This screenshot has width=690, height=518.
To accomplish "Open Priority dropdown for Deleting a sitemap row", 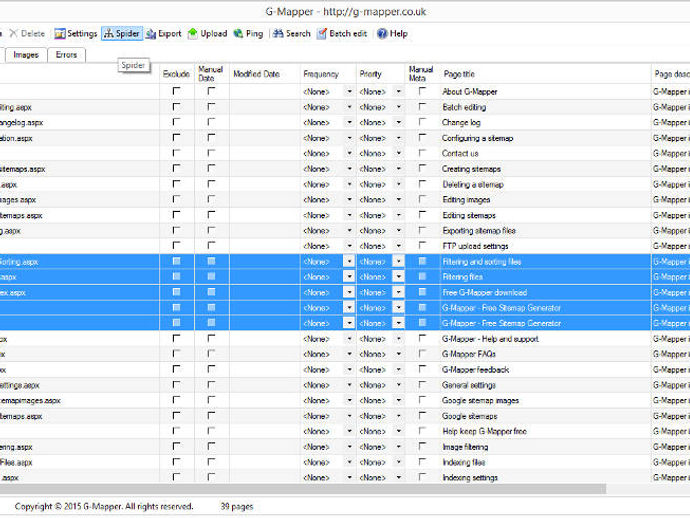I will pos(398,184).
